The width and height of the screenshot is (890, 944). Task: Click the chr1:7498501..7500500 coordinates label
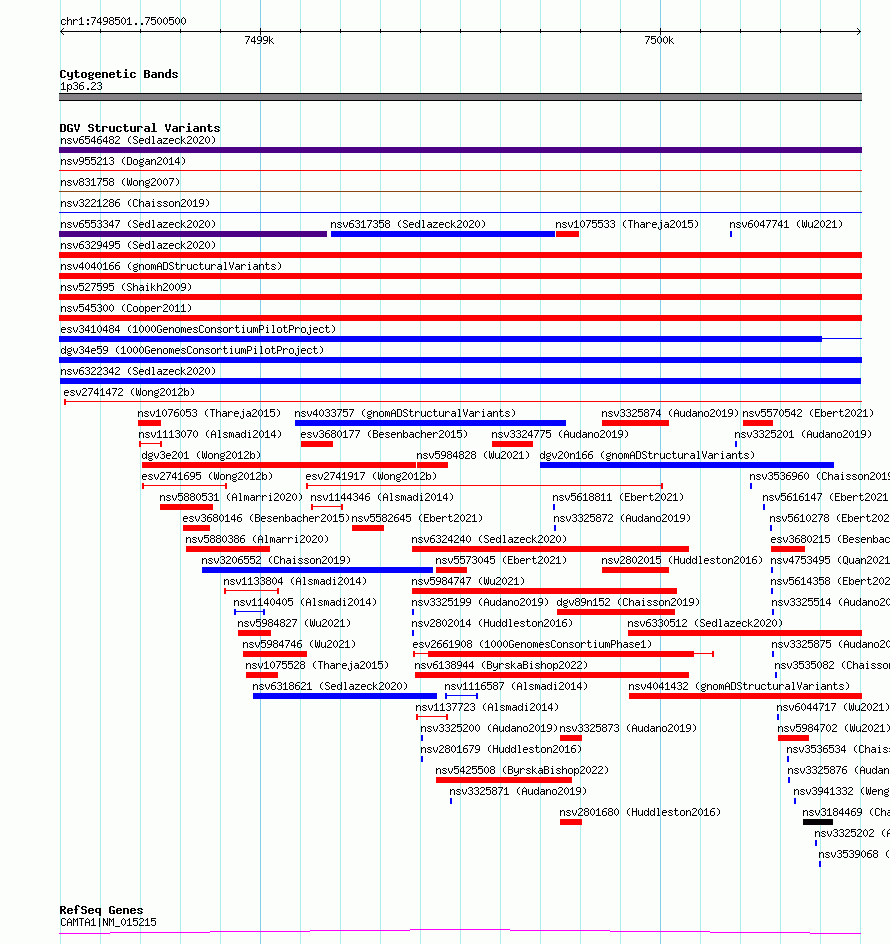click(x=123, y=21)
